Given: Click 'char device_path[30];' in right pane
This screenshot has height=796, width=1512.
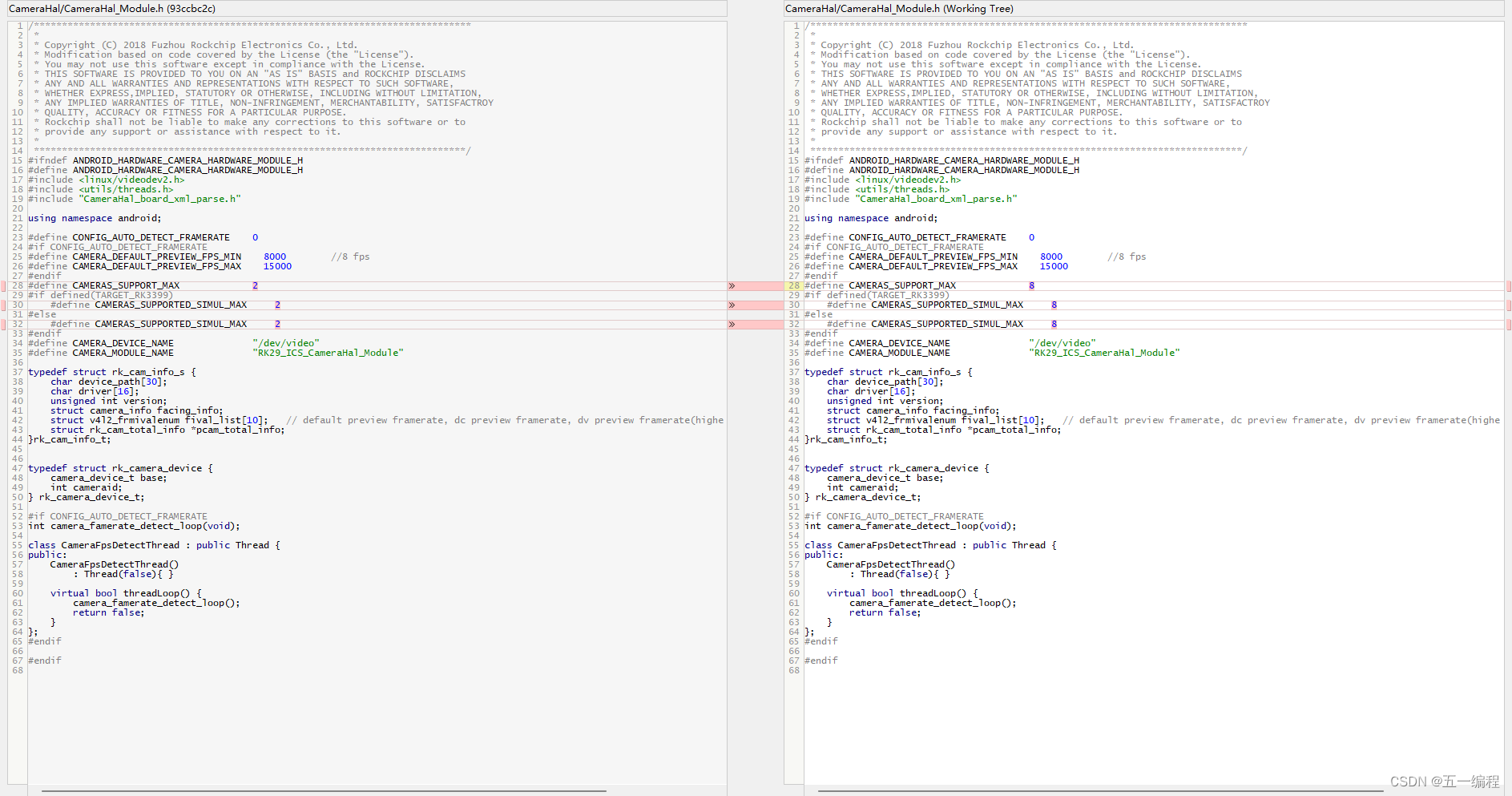Looking at the screenshot, I should tap(885, 382).
